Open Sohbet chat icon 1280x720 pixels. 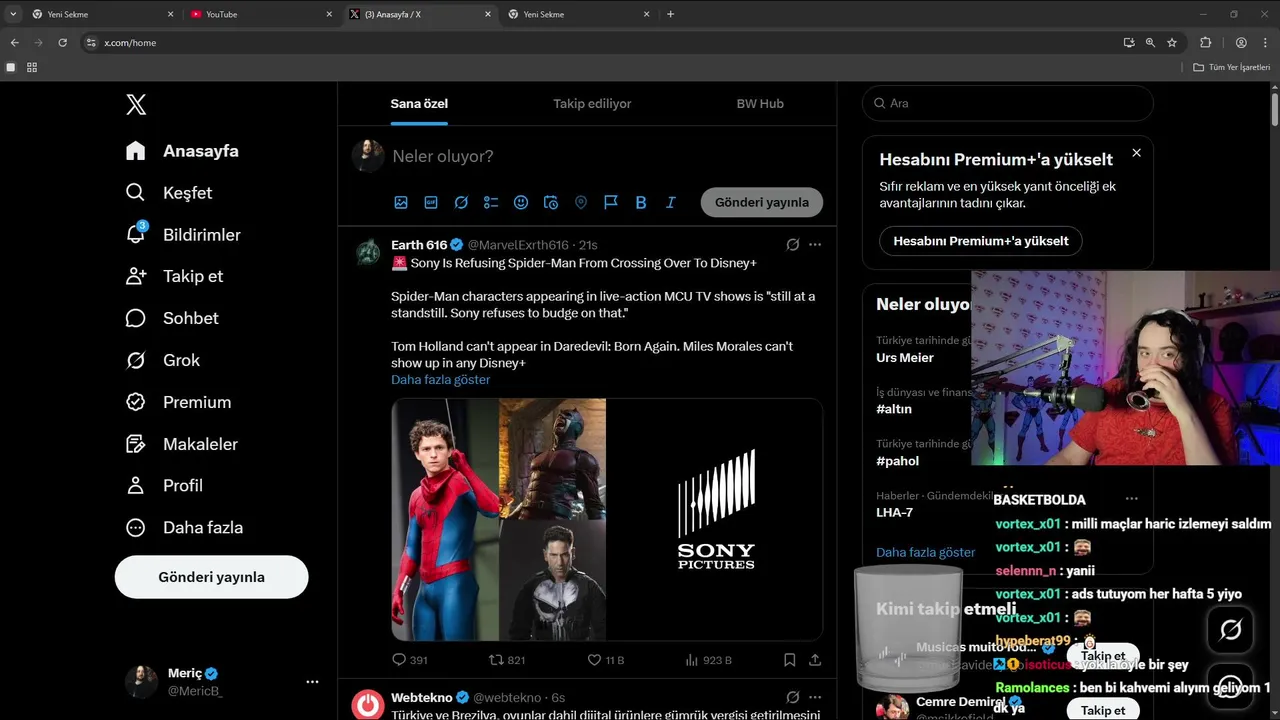coord(136,318)
